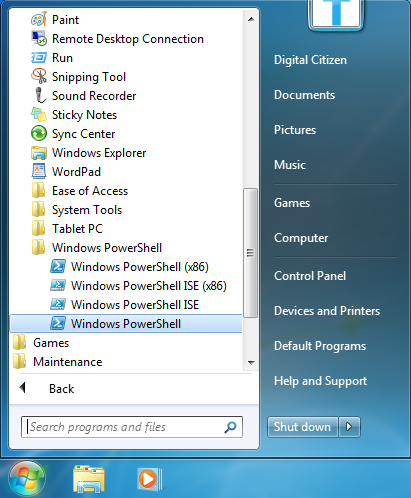Launch Snipping Tool via its scissors icon
Screen dimensions: 411x498
tap(39, 77)
